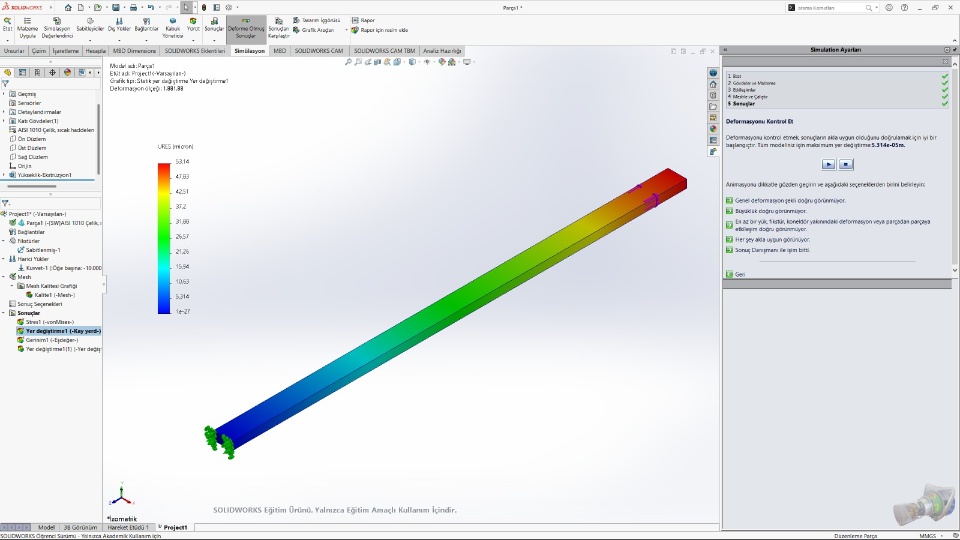This screenshot has width=960, height=540.
Task: Choose 'Büyüklük doğru görünmüyor' option
Action: [770, 211]
